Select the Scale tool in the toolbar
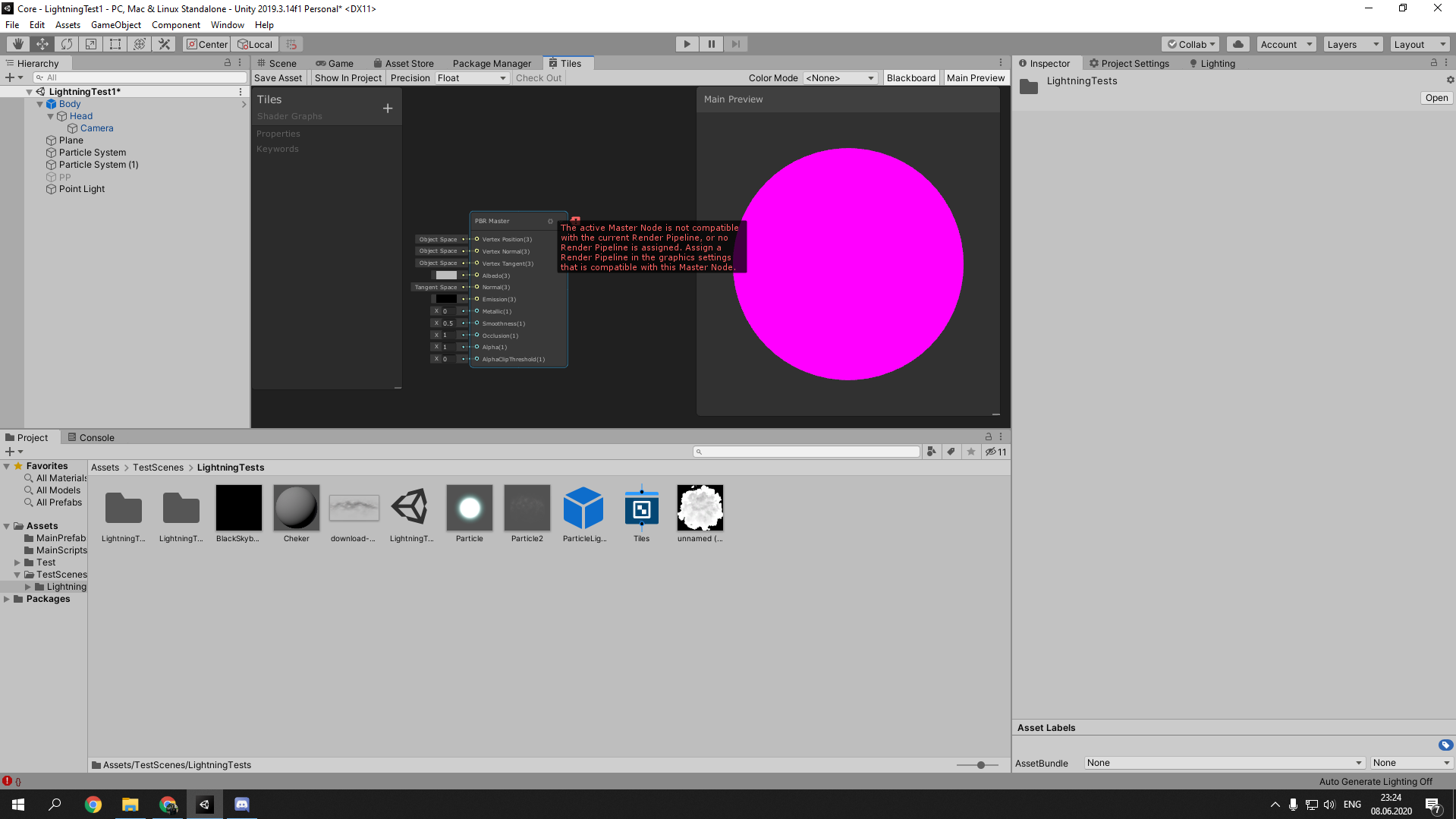Screen dimensions: 1456x819 [91, 44]
